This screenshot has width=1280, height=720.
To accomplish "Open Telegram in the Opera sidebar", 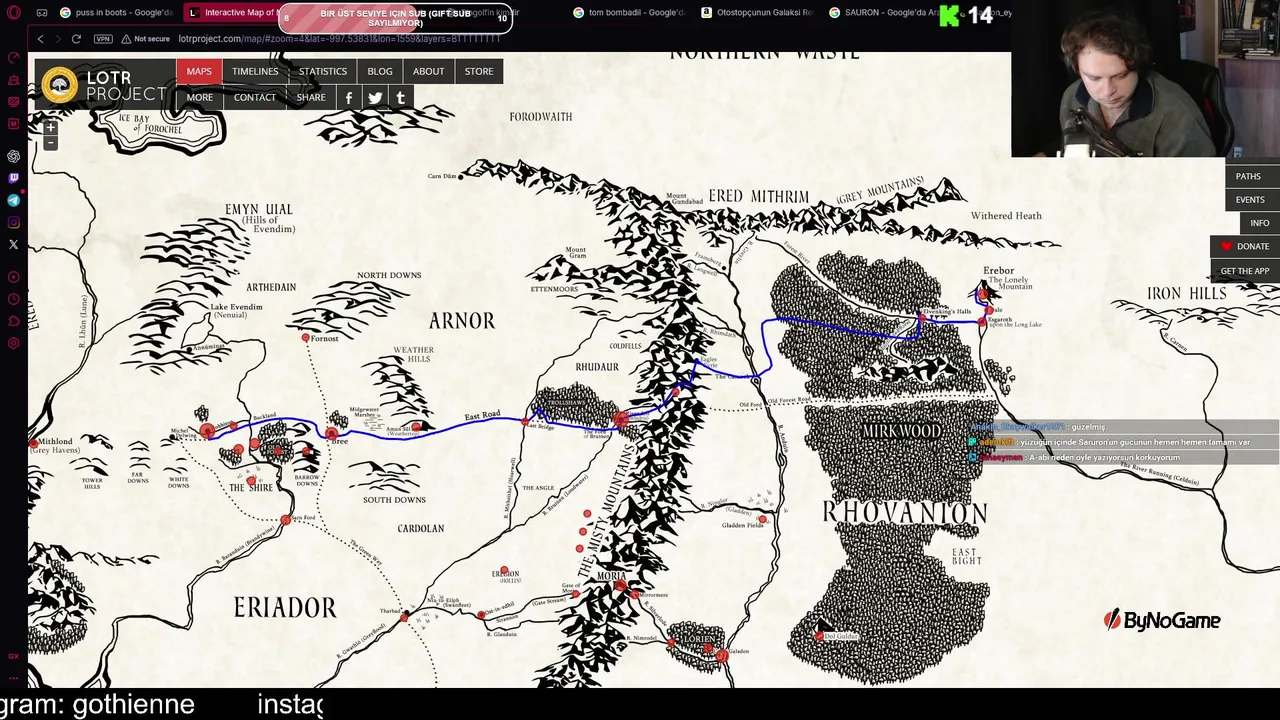I will point(13,200).
